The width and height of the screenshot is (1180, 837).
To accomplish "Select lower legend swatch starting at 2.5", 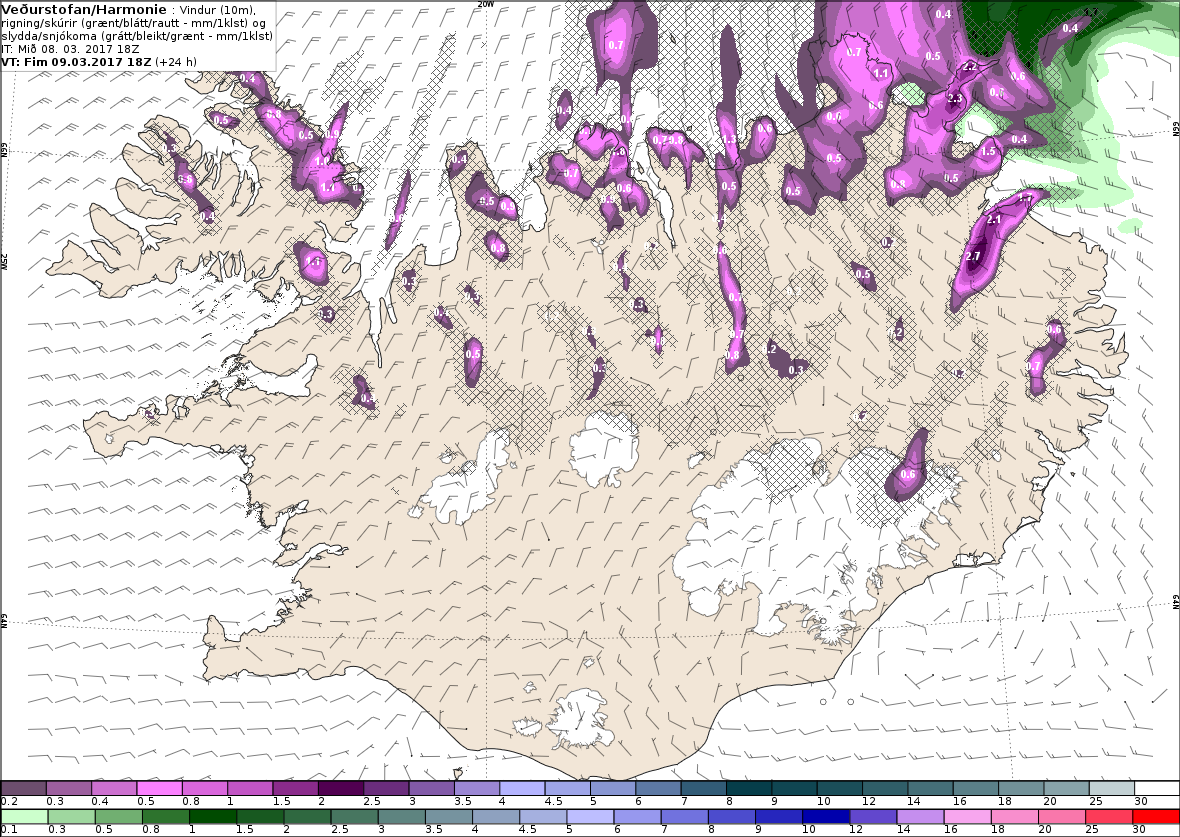I will (x=354, y=817).
